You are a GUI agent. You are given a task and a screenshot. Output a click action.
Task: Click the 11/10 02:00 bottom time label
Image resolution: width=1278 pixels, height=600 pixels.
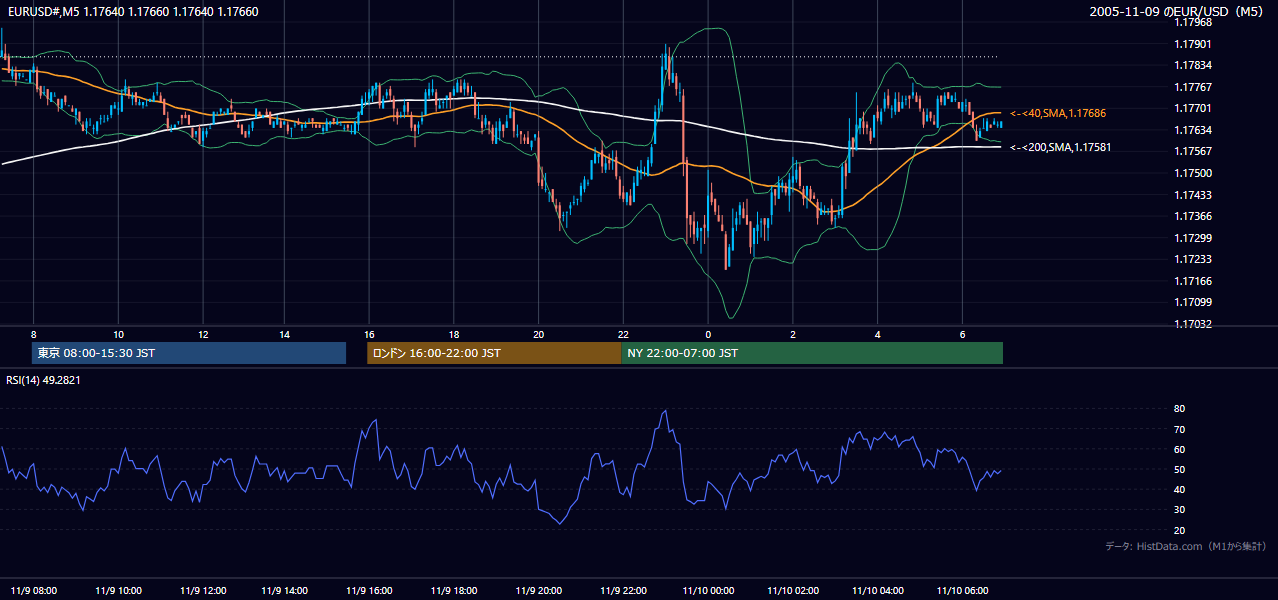point(793,590)
